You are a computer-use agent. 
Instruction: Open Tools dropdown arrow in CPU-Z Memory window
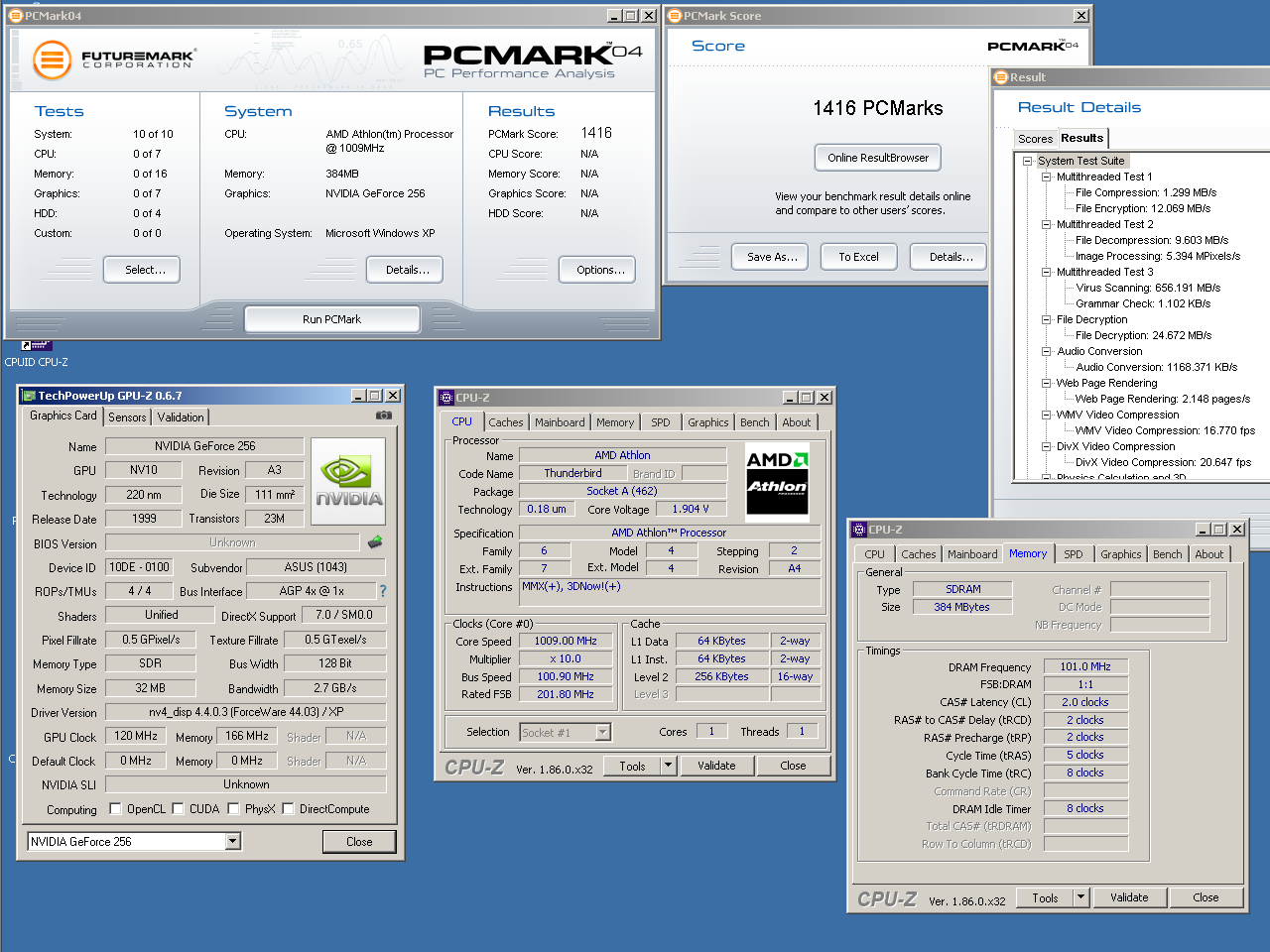coord(1080,897)
